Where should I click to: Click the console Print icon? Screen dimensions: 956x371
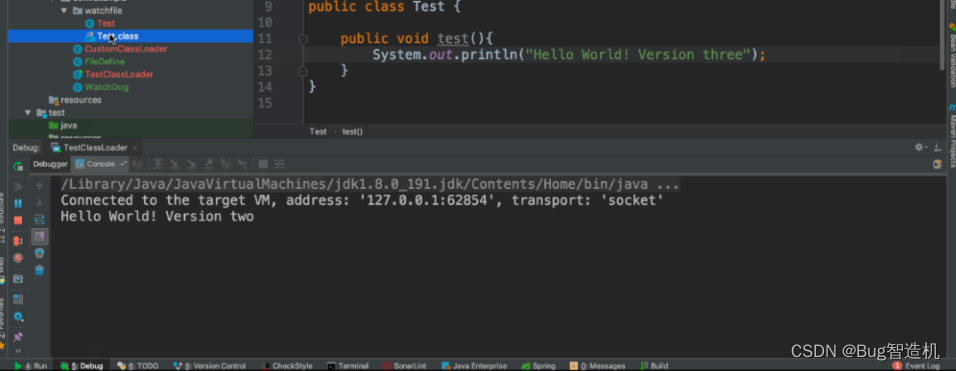pos(40,253)
